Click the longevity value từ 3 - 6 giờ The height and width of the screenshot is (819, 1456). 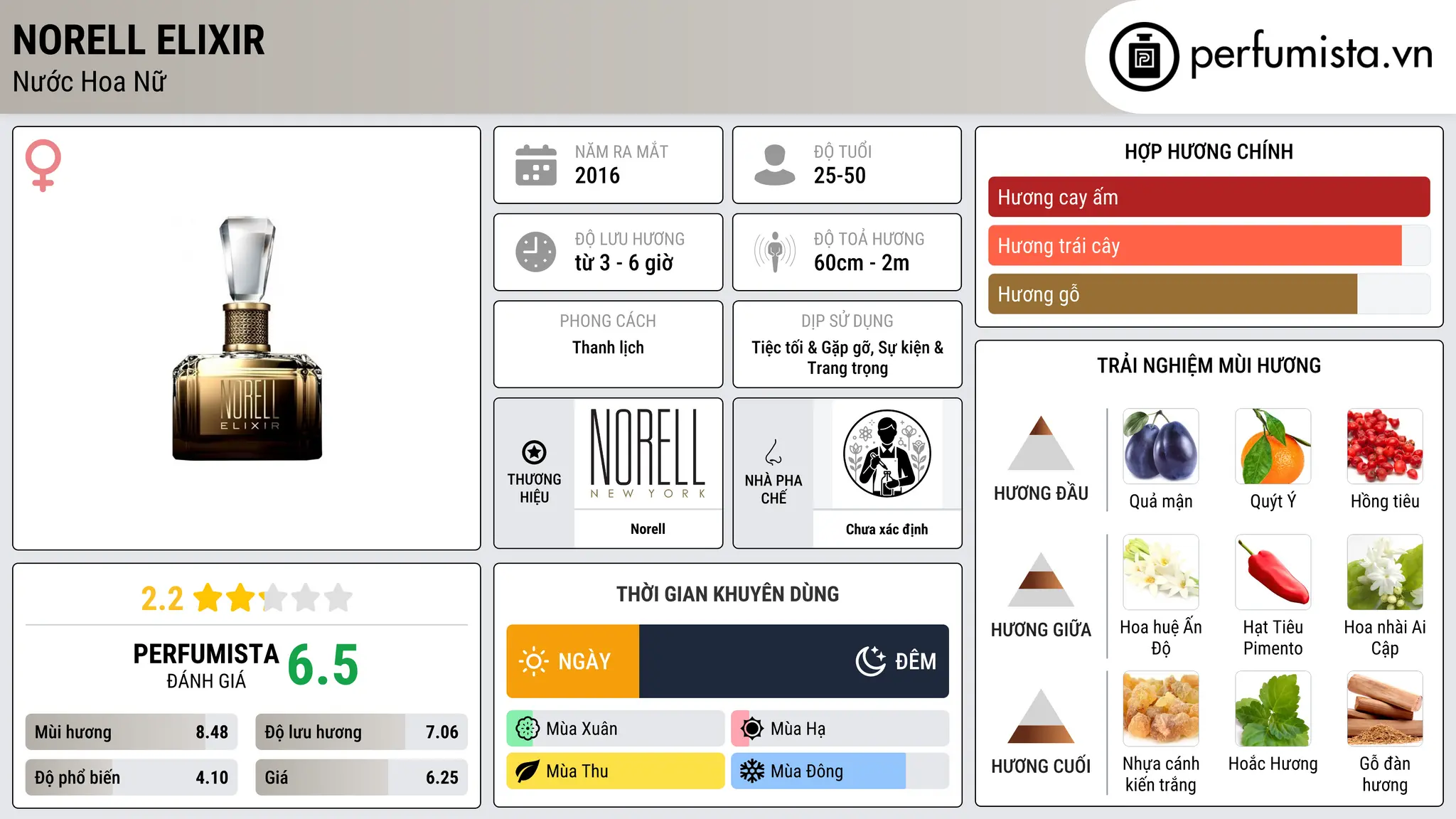(x=623, y=263)
